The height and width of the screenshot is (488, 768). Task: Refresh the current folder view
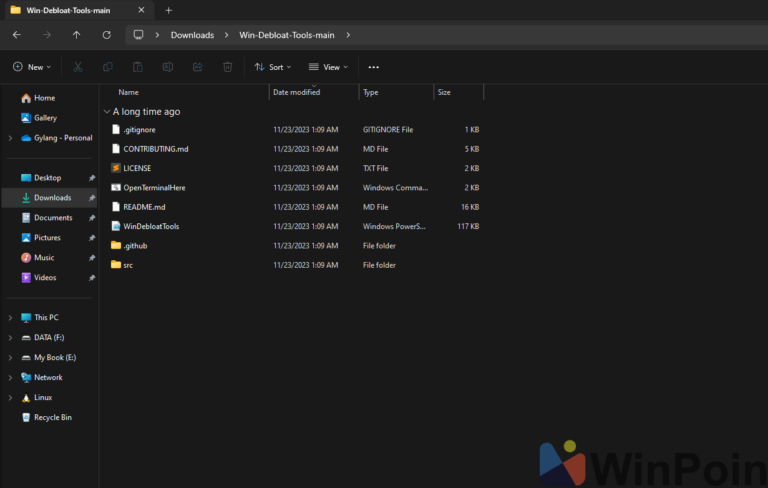click(x=106, y=35)
